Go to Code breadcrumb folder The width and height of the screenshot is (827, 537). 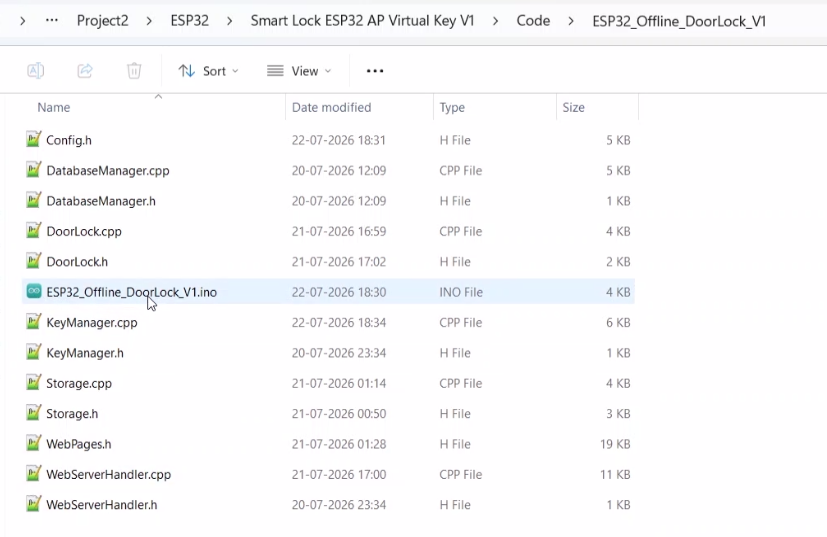click(x=533, y=21)
